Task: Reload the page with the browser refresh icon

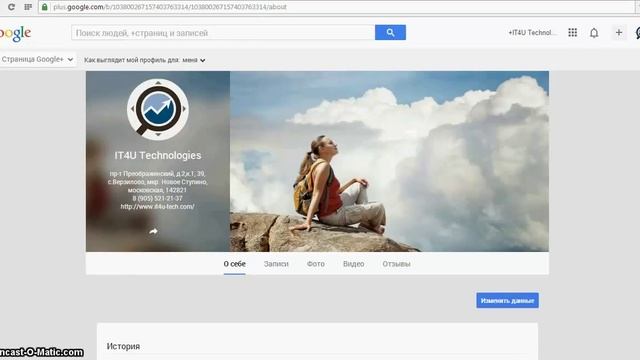Action: coord(11,7)
